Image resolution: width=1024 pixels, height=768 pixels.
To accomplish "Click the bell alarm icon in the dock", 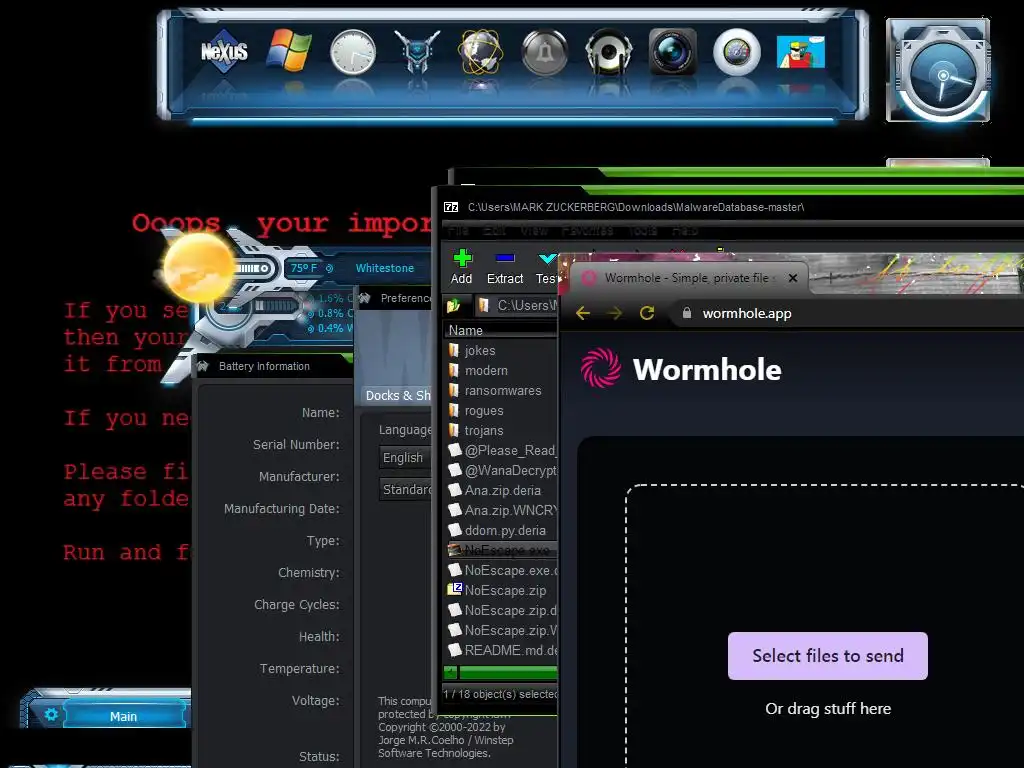I will pyautogui.click(x=545, y=52).
